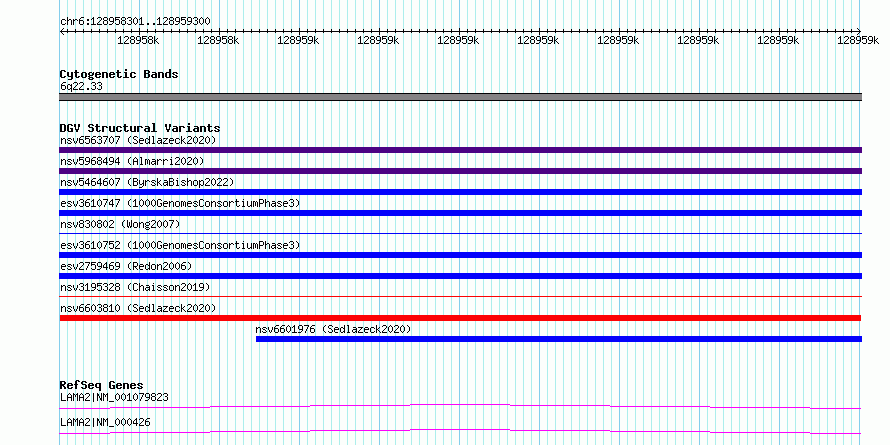Click the shorter blue bar for nsv6601976

pyautogui.click(x=559, y=339)
